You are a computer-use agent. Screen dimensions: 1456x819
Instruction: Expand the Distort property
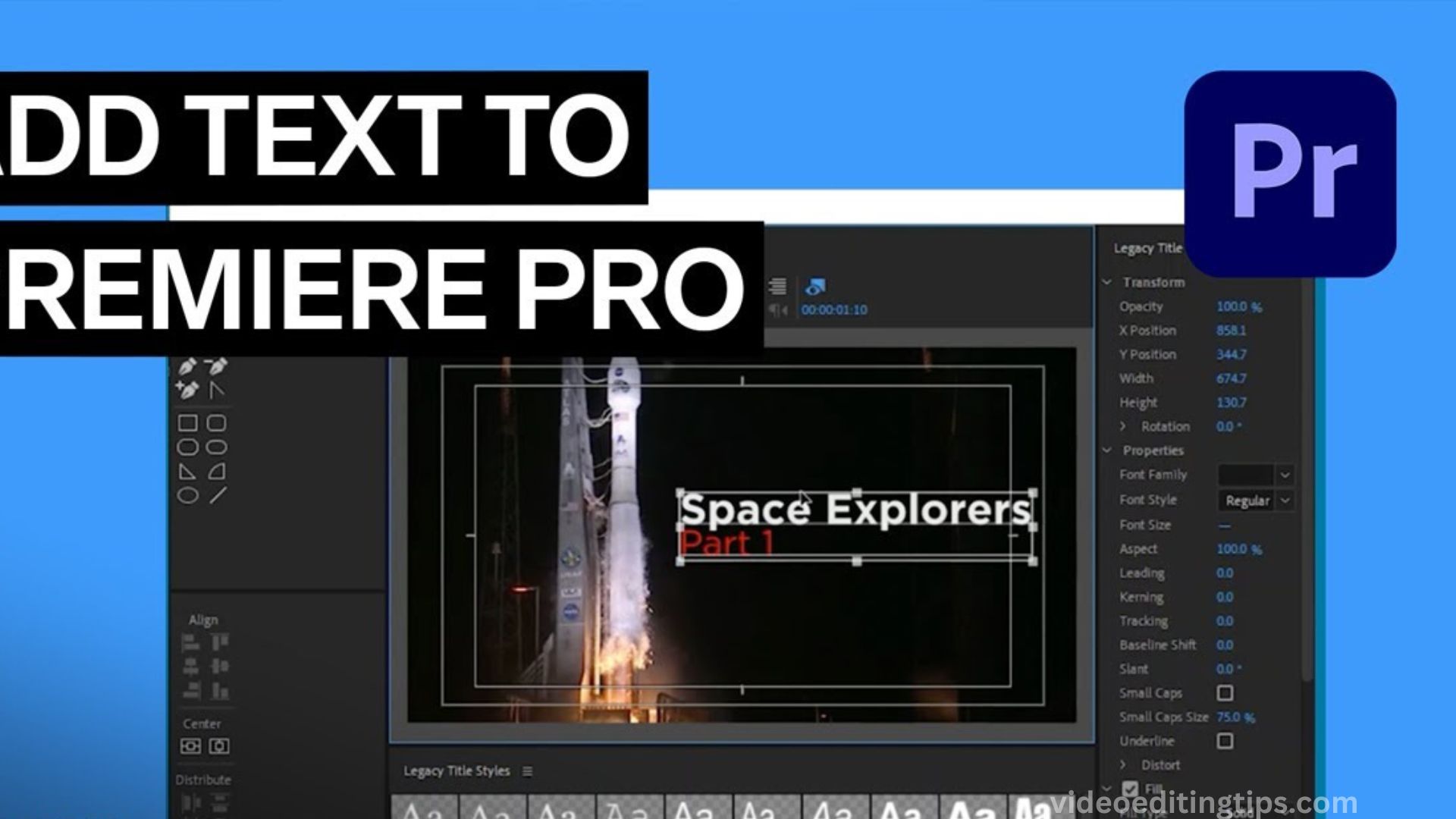(1123, 765)
